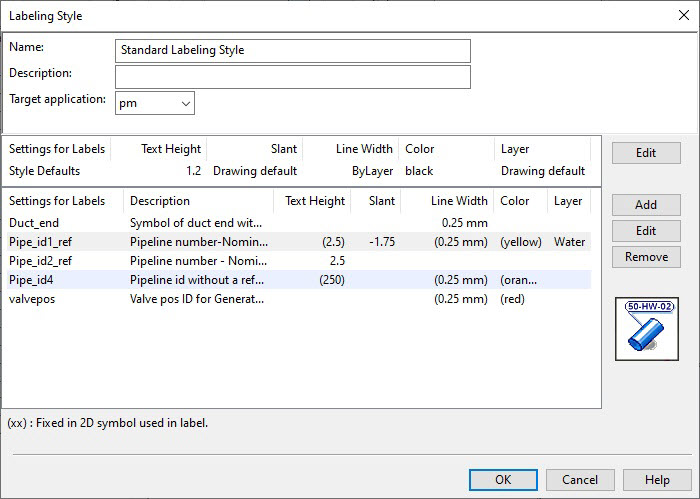
Task: Click the Add label button
Action: [646, 205]
